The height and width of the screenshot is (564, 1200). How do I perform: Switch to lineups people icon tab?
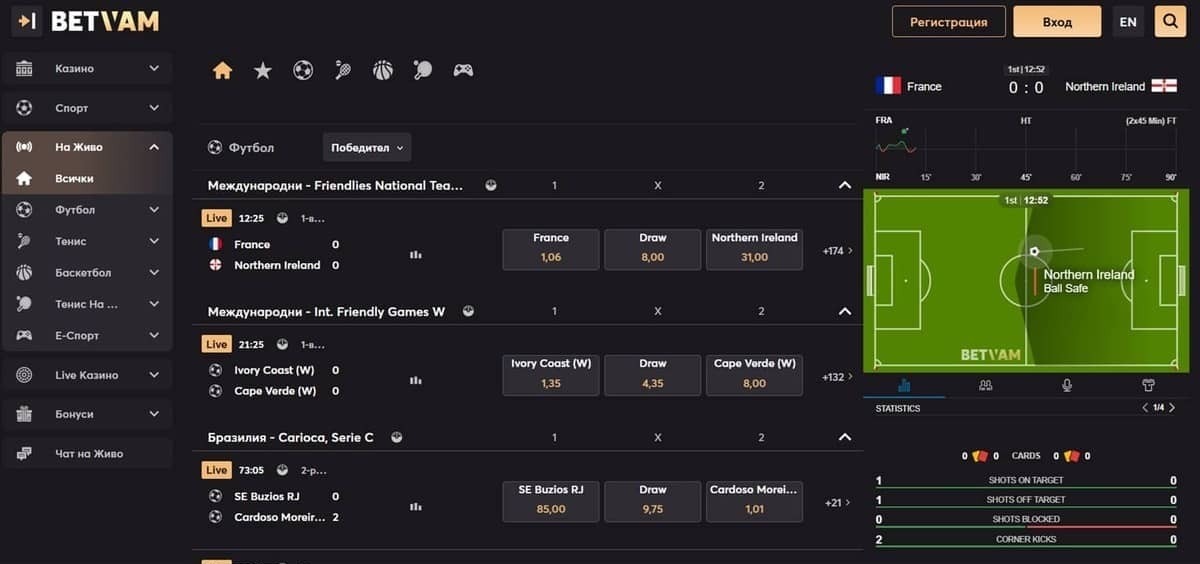(986, 385)
